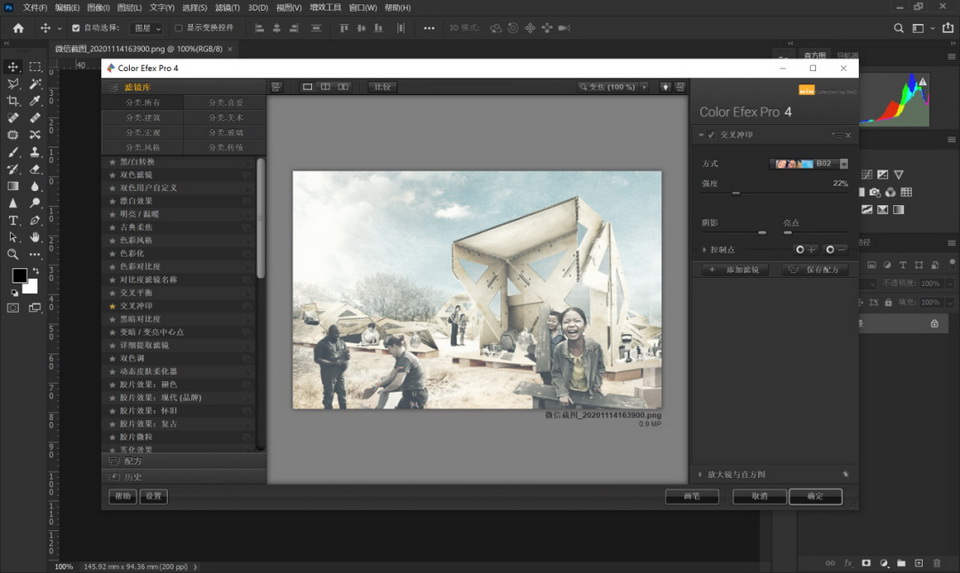This screenshot has height=573, width=960.
Task: Expand the 控制点 section
Action: pos(704,249)
